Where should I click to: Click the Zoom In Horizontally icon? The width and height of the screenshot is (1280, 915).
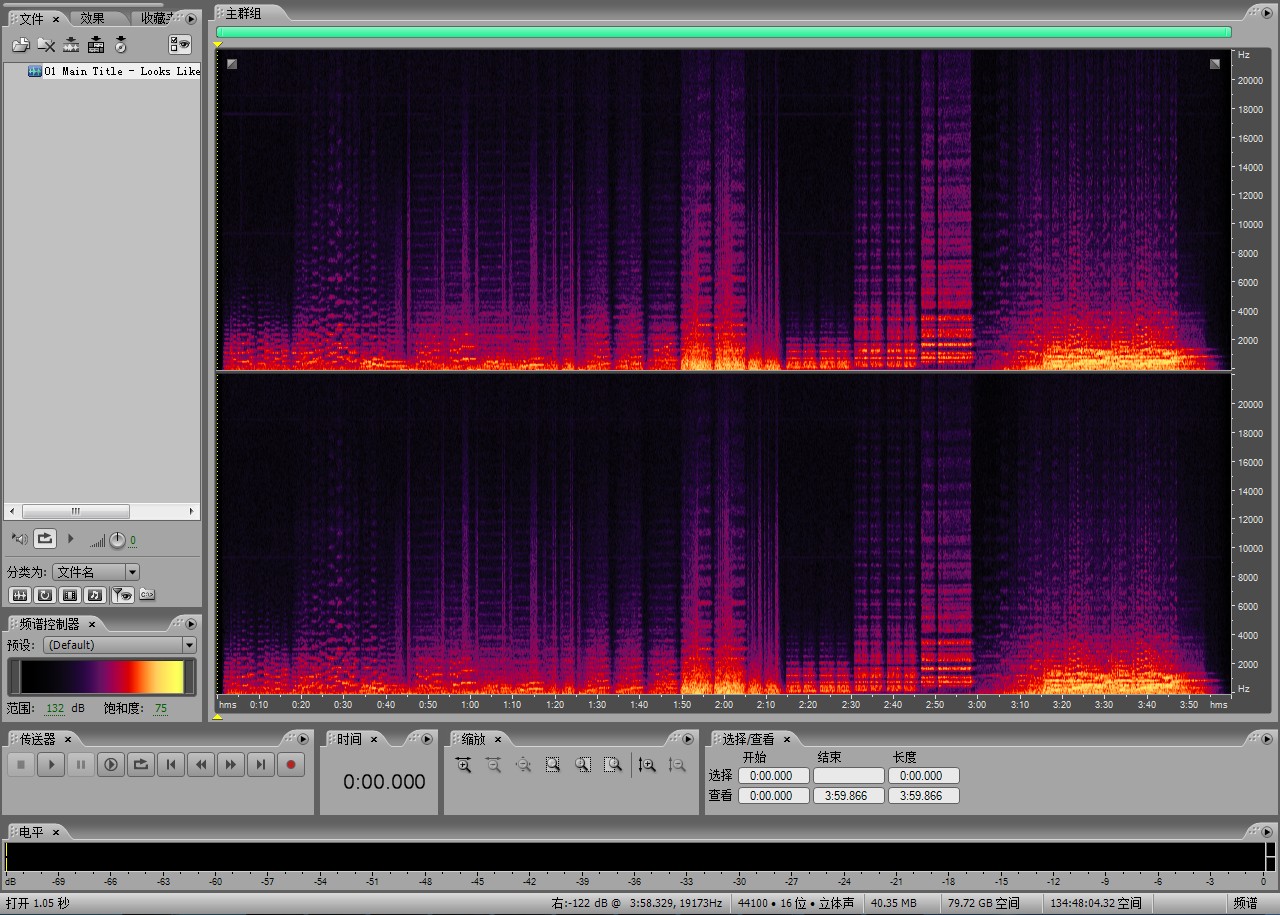coord(463,765)
